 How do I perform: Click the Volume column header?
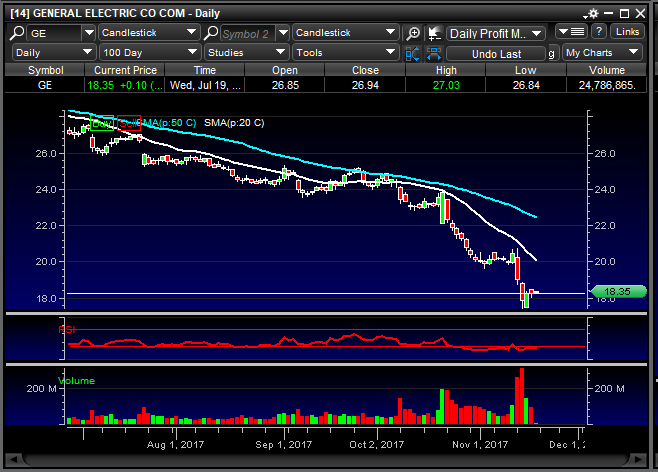point(607,70)
